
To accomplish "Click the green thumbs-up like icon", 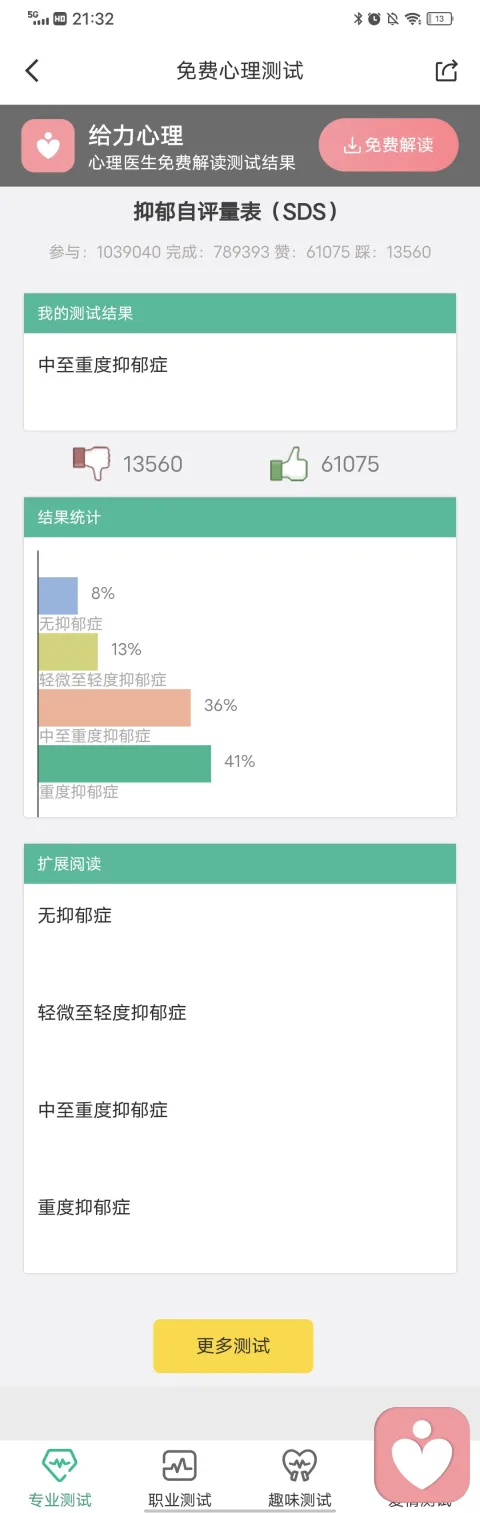I will 288,464.
